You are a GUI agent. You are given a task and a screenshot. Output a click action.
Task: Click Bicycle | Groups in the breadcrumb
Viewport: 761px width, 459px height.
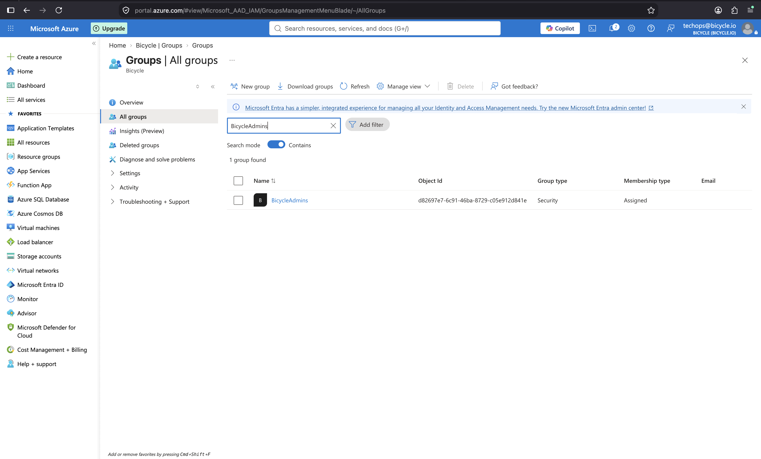(x=159, y=46)
